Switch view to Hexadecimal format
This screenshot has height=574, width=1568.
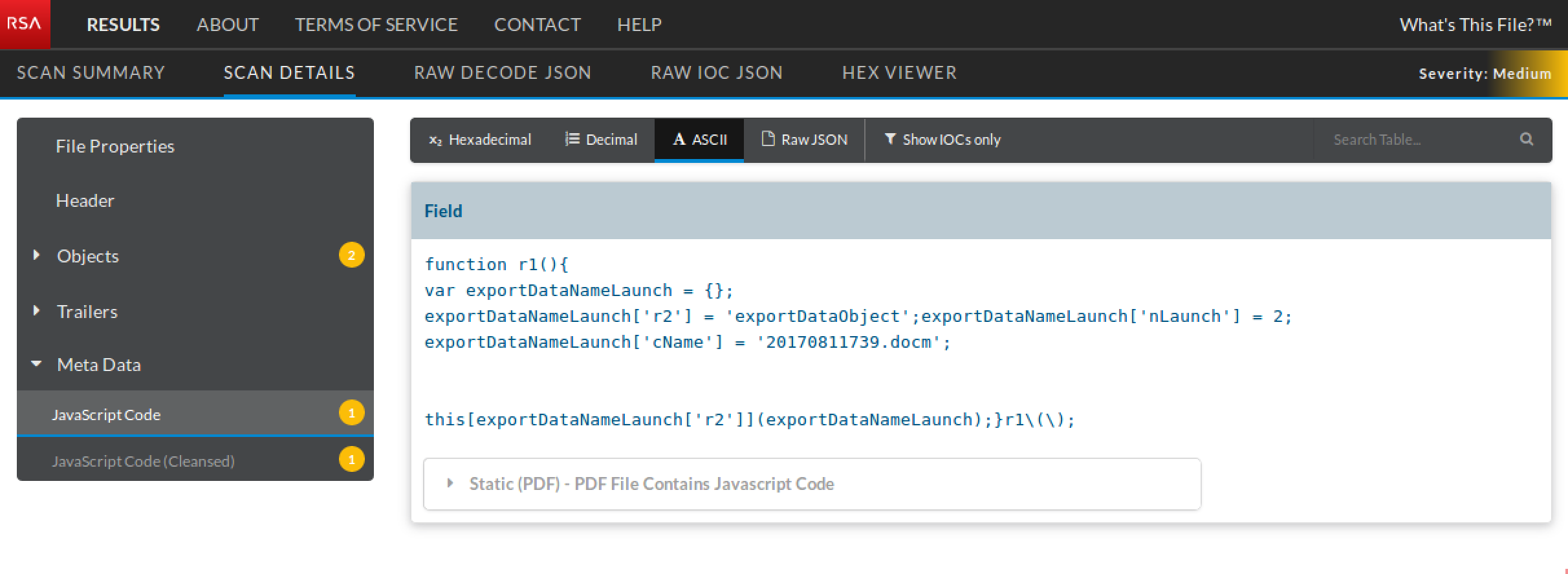coord(480,140)
